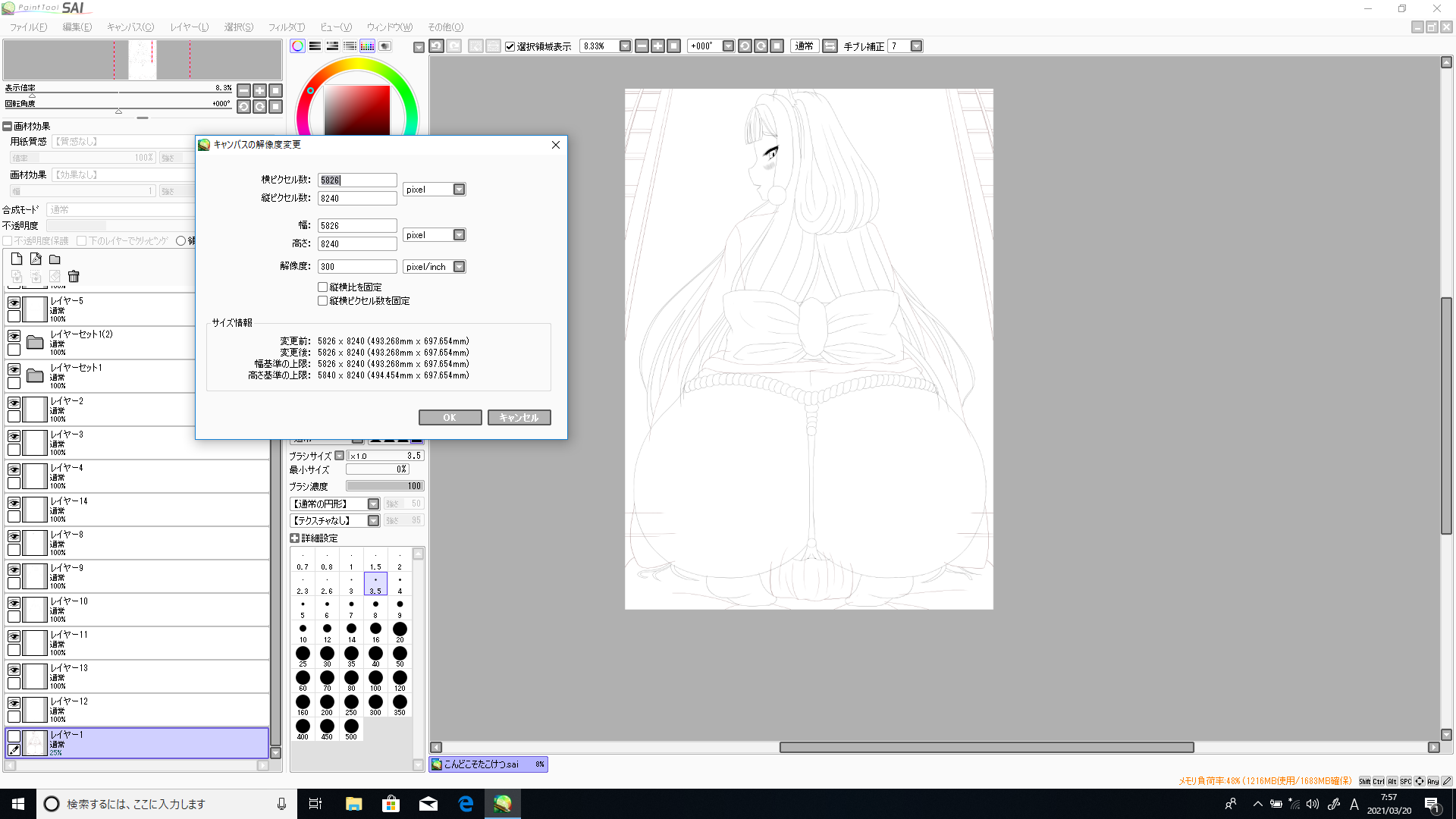Confirm resolution change with OK

450,418
